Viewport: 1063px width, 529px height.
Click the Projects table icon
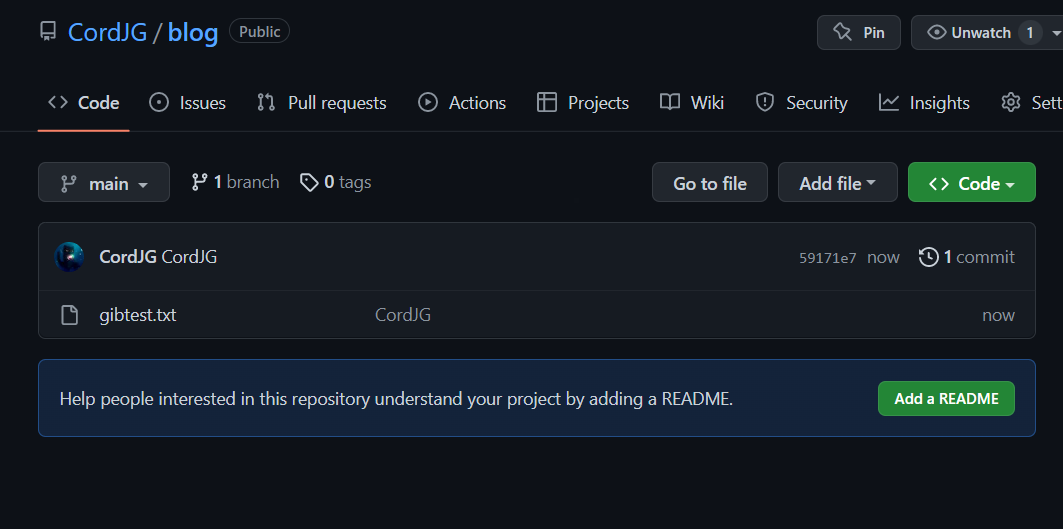coord(546,103)
